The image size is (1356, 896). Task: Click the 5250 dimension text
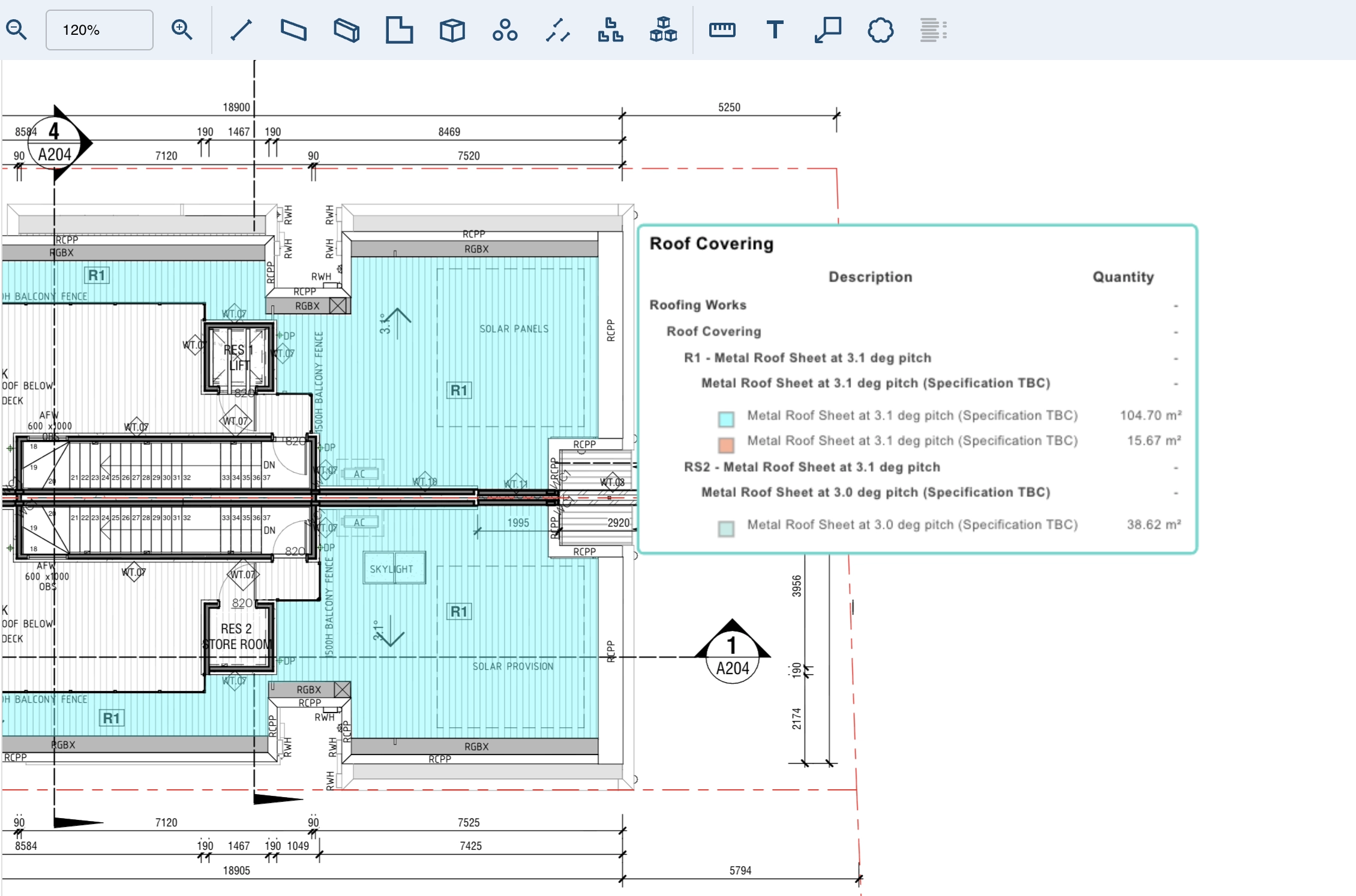click(x=729, y=107)
